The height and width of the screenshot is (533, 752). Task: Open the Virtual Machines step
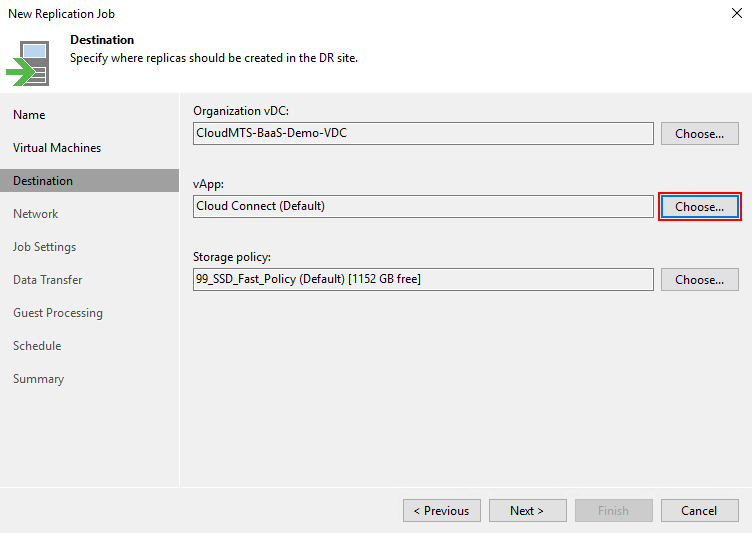pos(57,148)
